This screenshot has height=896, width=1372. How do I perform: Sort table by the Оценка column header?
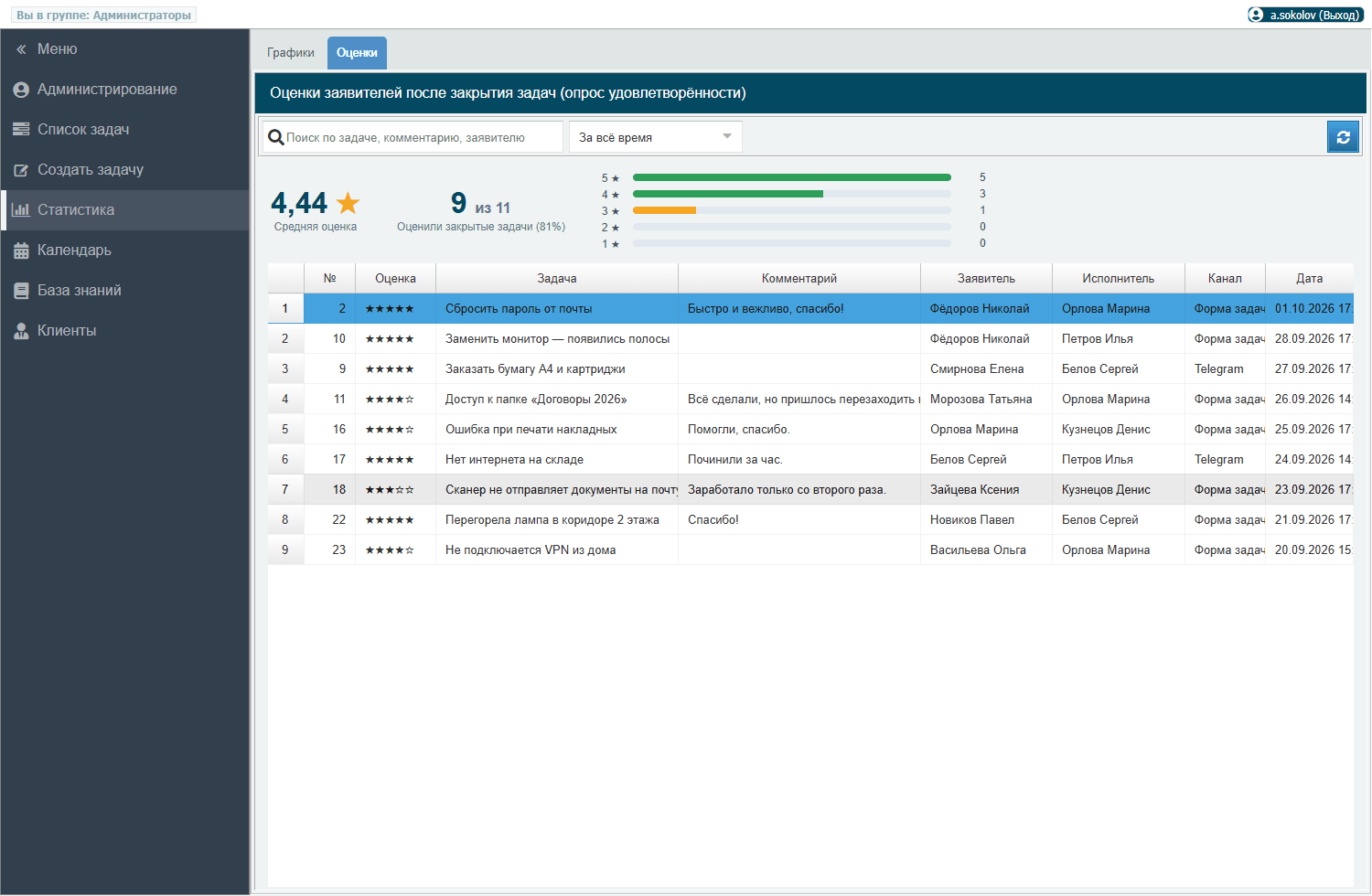(x=395, y=279)
